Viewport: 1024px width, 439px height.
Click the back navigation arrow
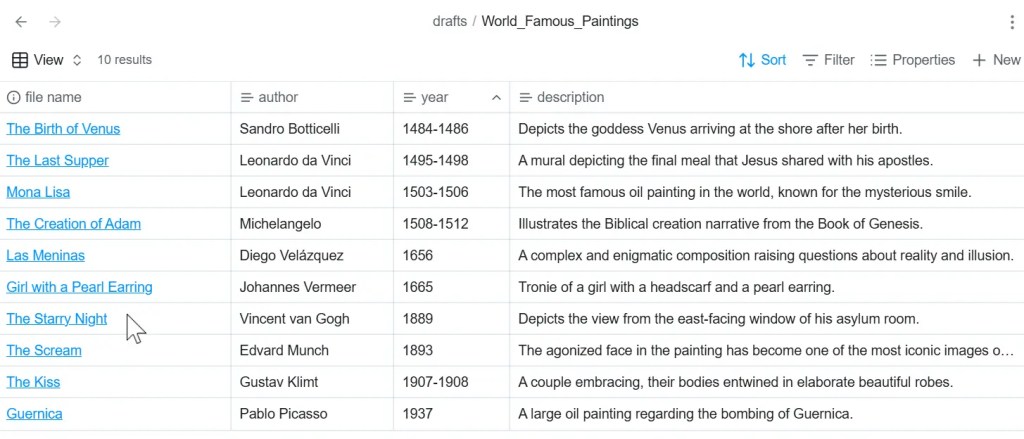coord(21,22)
